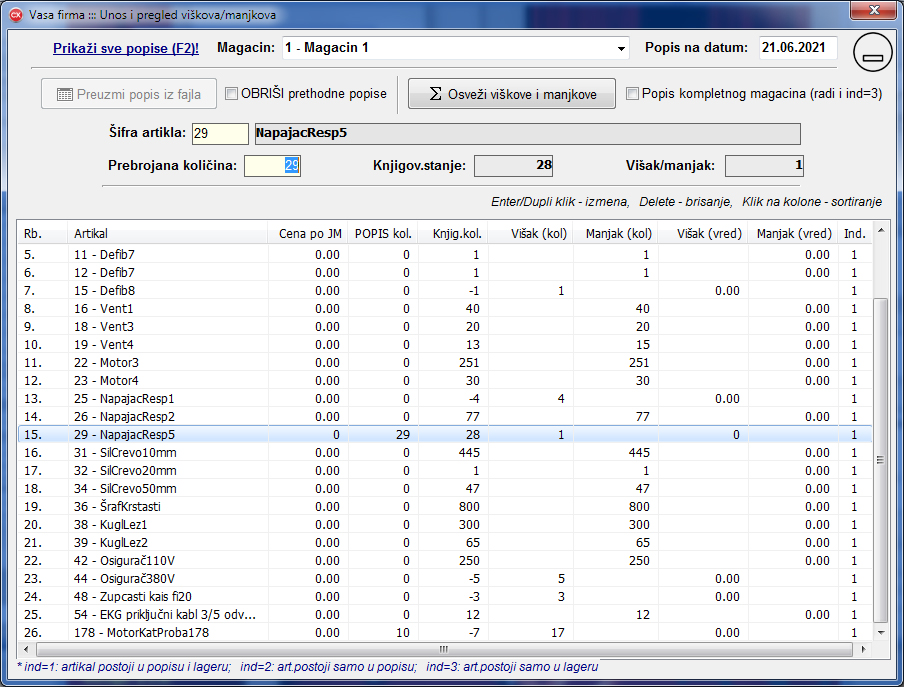Click Osveži viškove i manjkove button
This screenshot has height=687, width=904.
(512, 94)
